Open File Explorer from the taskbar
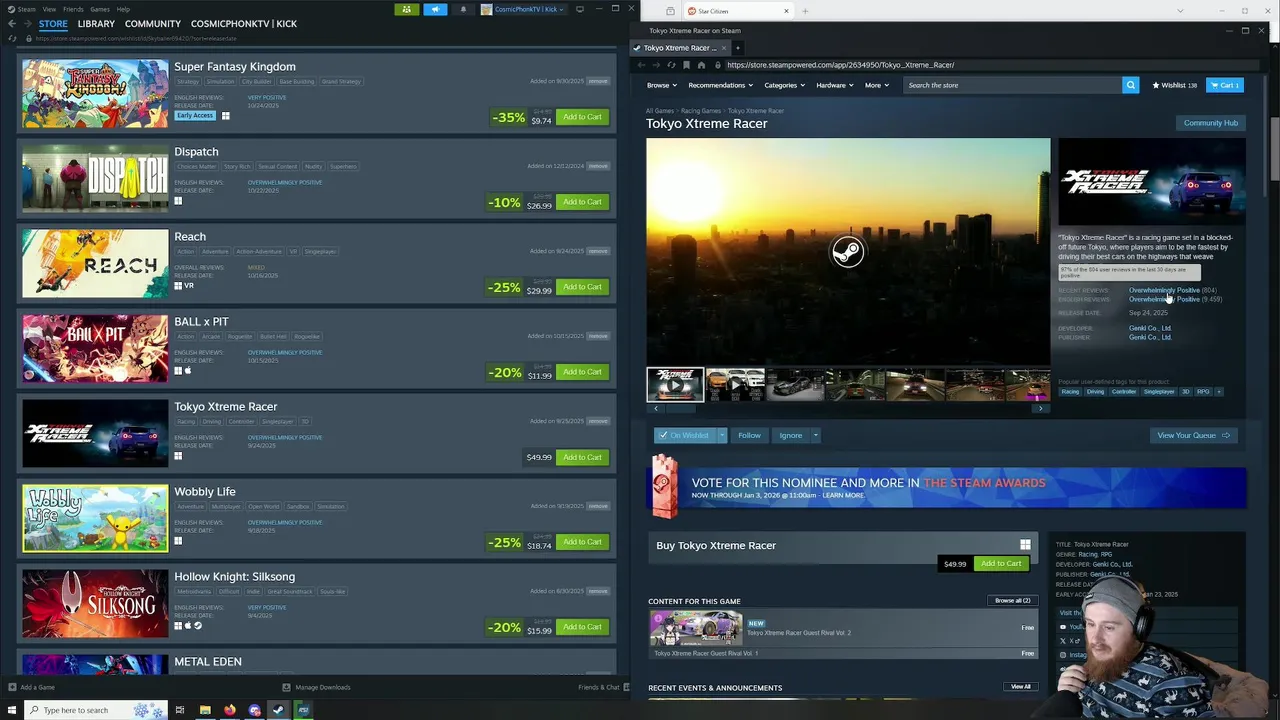This screenshot has width=1280, height=720. click(x=205, y=710)
